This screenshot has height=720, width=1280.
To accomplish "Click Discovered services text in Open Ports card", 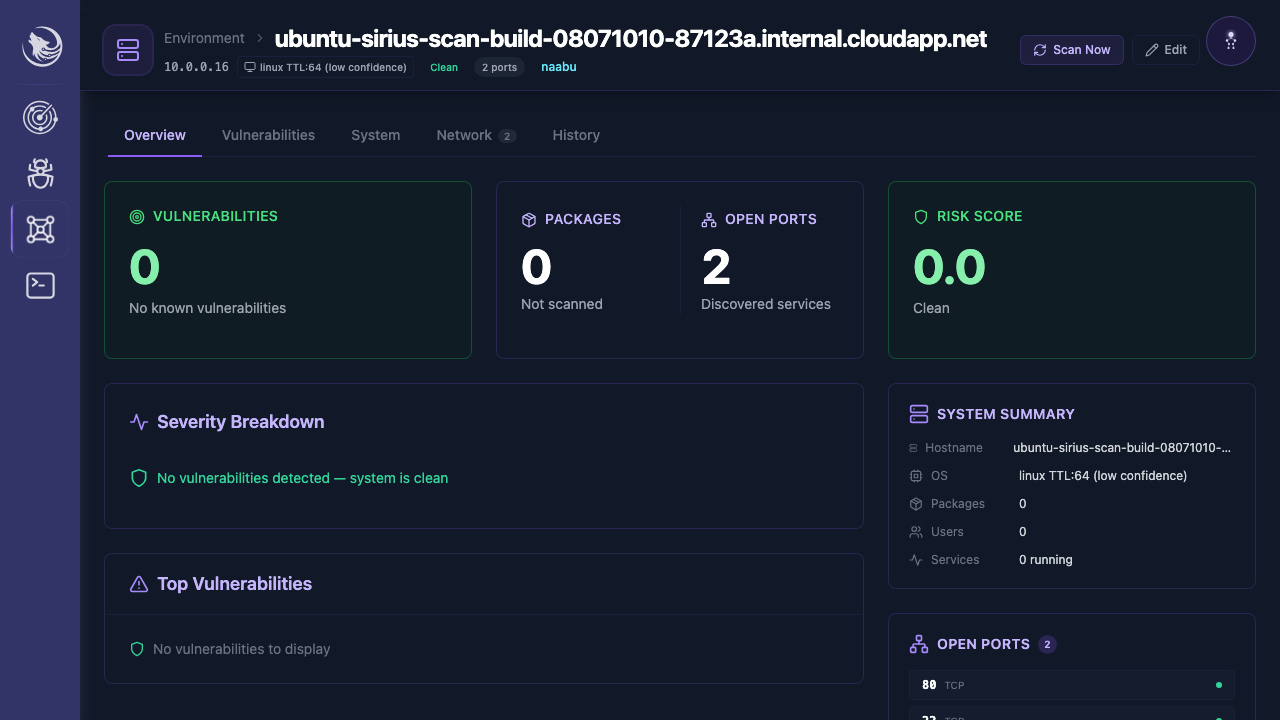I will point(766,304).
